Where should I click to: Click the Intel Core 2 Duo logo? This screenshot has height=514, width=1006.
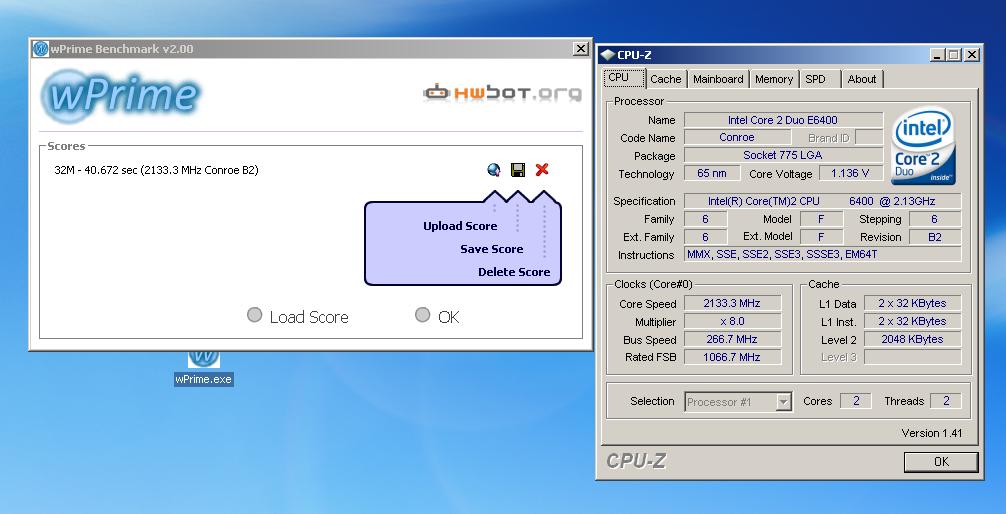click(x=923, y=145)
